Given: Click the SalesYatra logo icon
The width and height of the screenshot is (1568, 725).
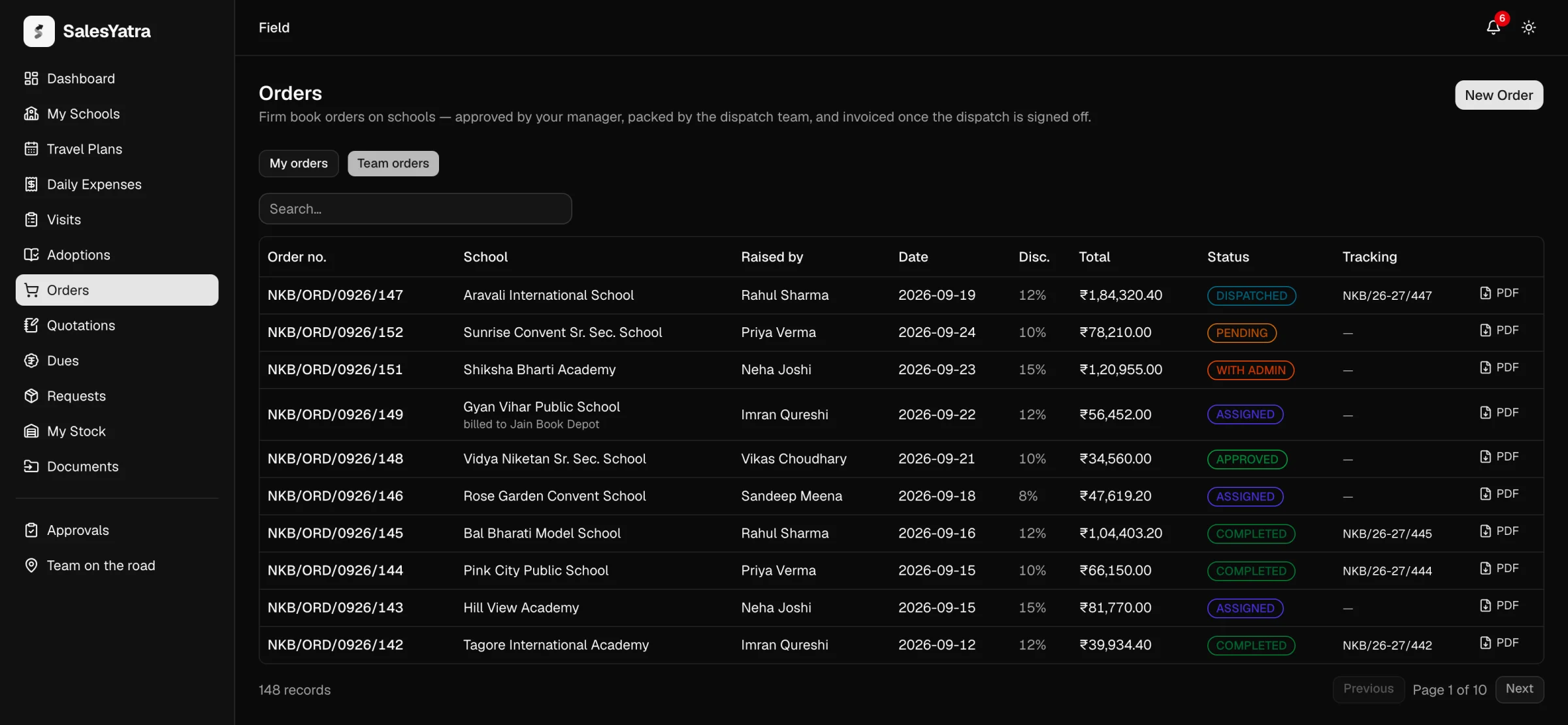Looking at the screenshot, I should click(x=39, y=31).
